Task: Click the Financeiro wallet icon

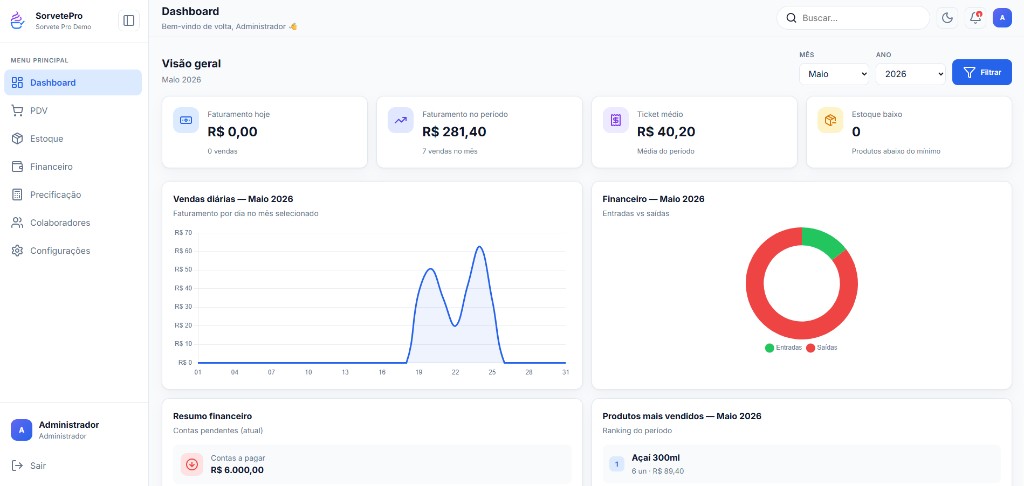Action: [x=18, y=167]
